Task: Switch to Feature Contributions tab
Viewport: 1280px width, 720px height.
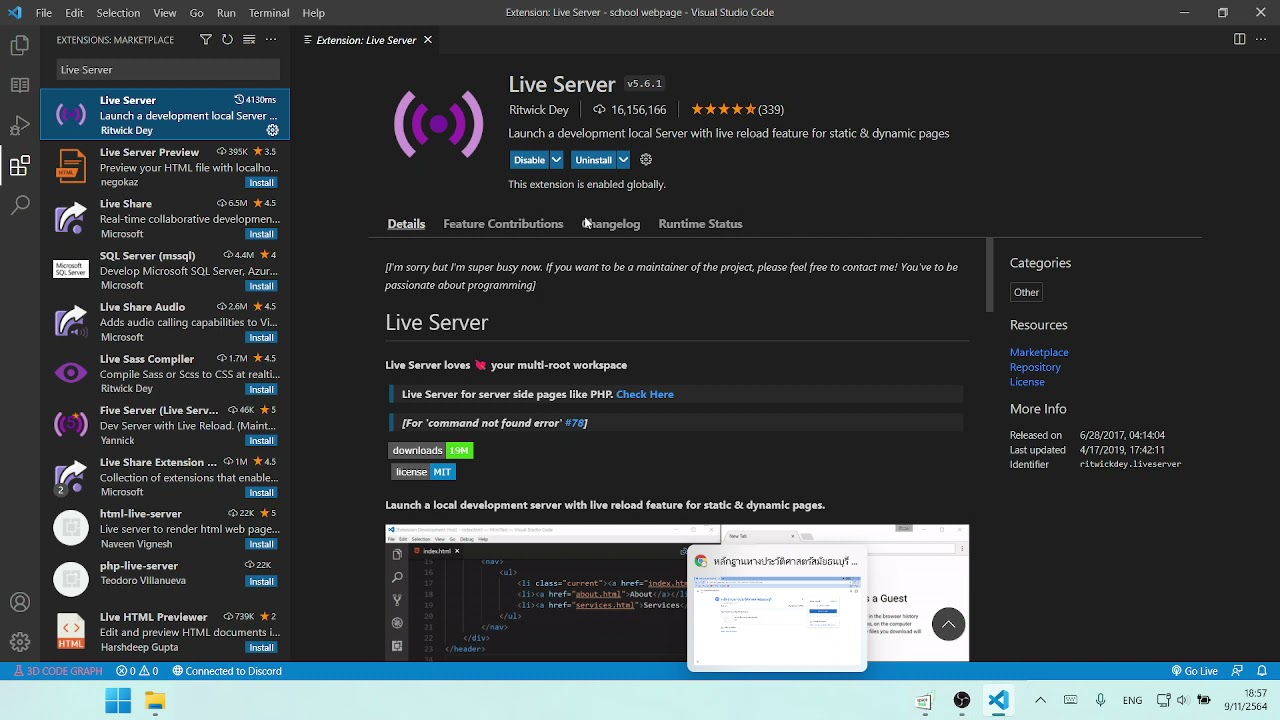Action: [503, 224]
